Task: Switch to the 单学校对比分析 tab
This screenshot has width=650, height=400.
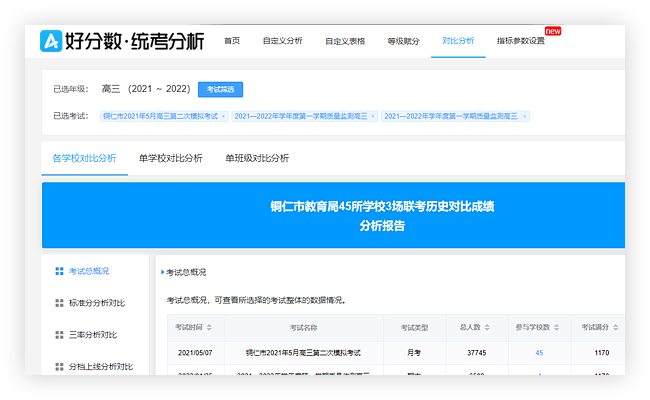Action: point(170,158)
